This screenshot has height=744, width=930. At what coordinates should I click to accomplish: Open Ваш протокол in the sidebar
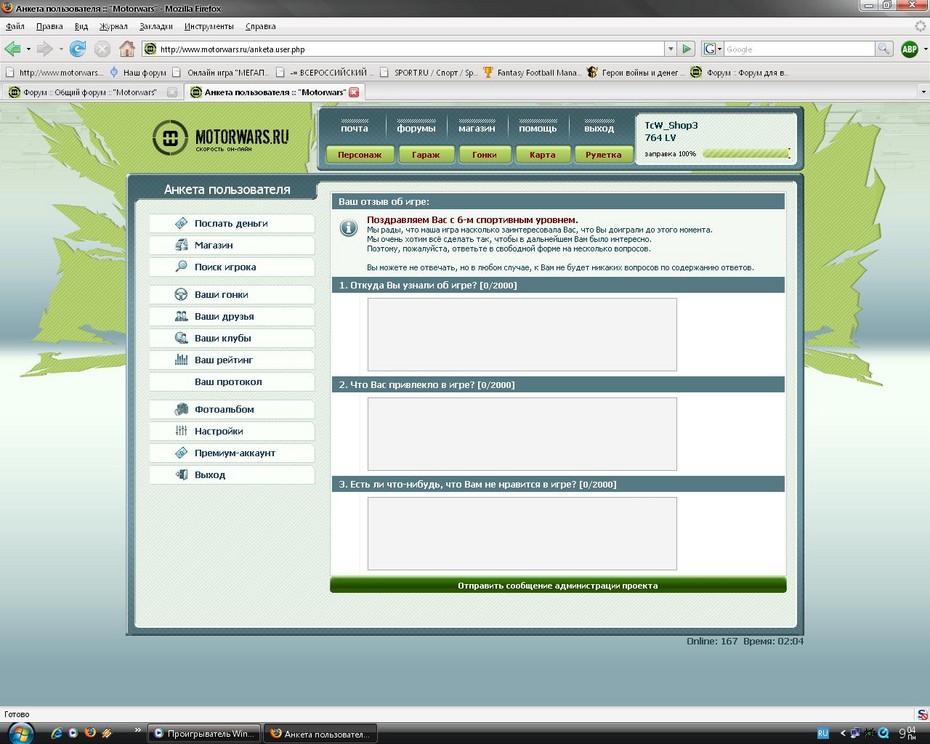[x=231, y=381]
